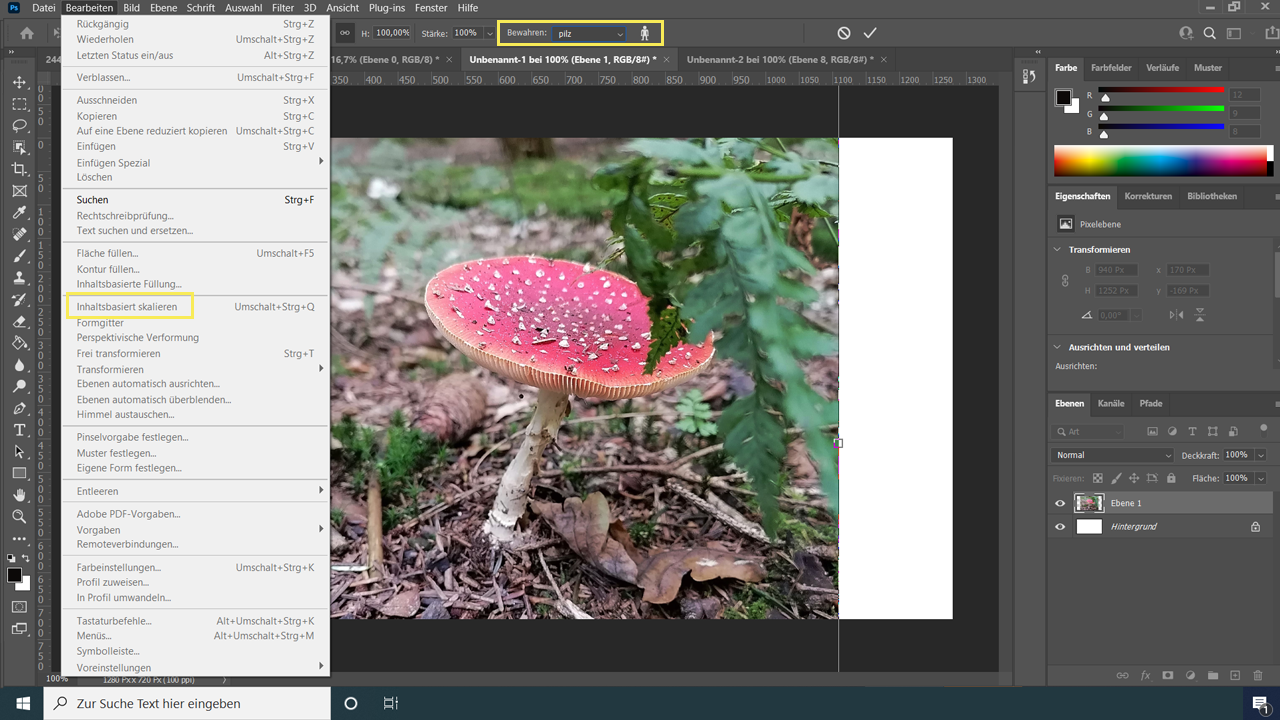Select the Horizontal Type tool

click(19, 429)
